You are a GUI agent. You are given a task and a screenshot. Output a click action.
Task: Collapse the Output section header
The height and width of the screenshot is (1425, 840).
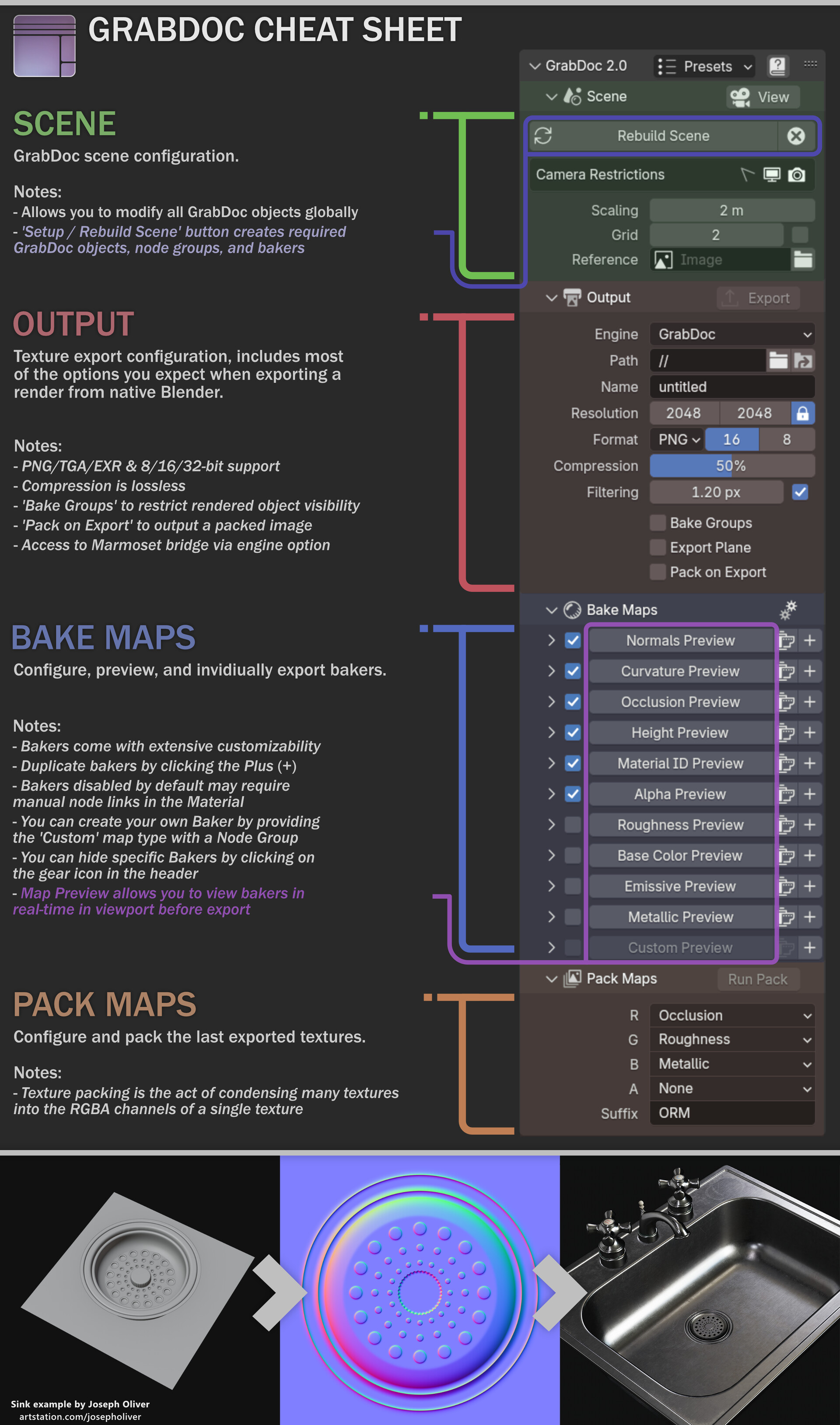point(552,297)
